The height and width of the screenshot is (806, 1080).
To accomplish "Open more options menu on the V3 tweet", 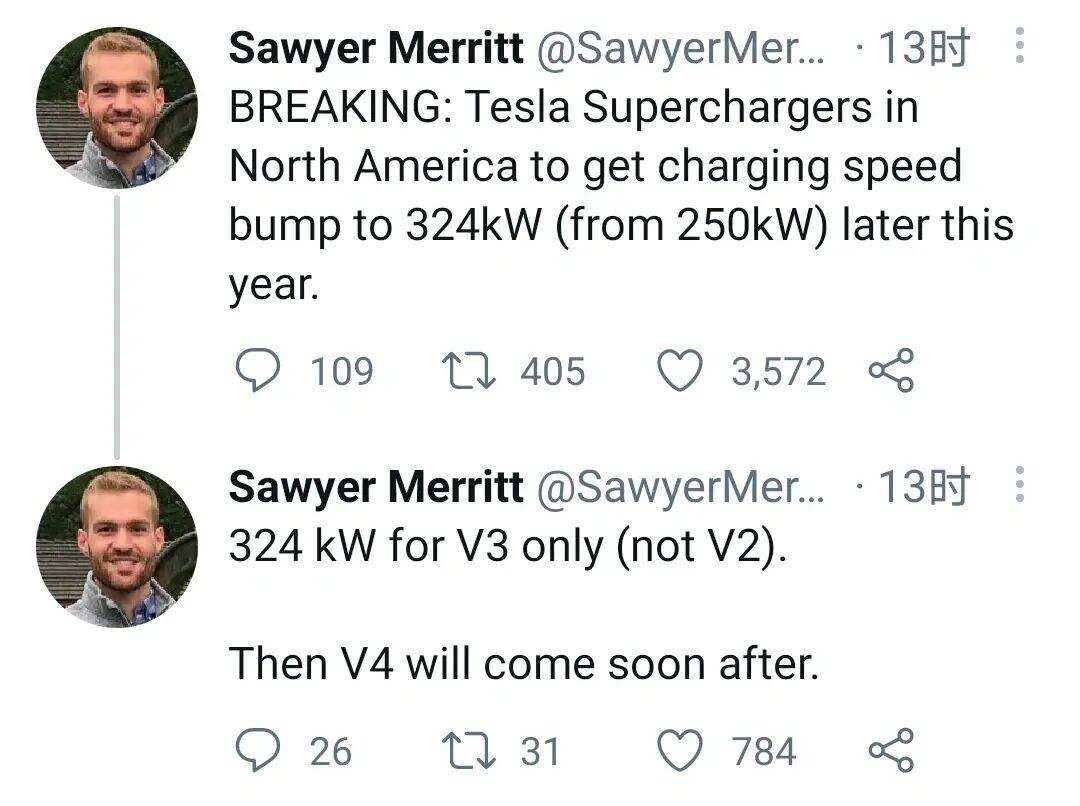I will click(1019, 486).
